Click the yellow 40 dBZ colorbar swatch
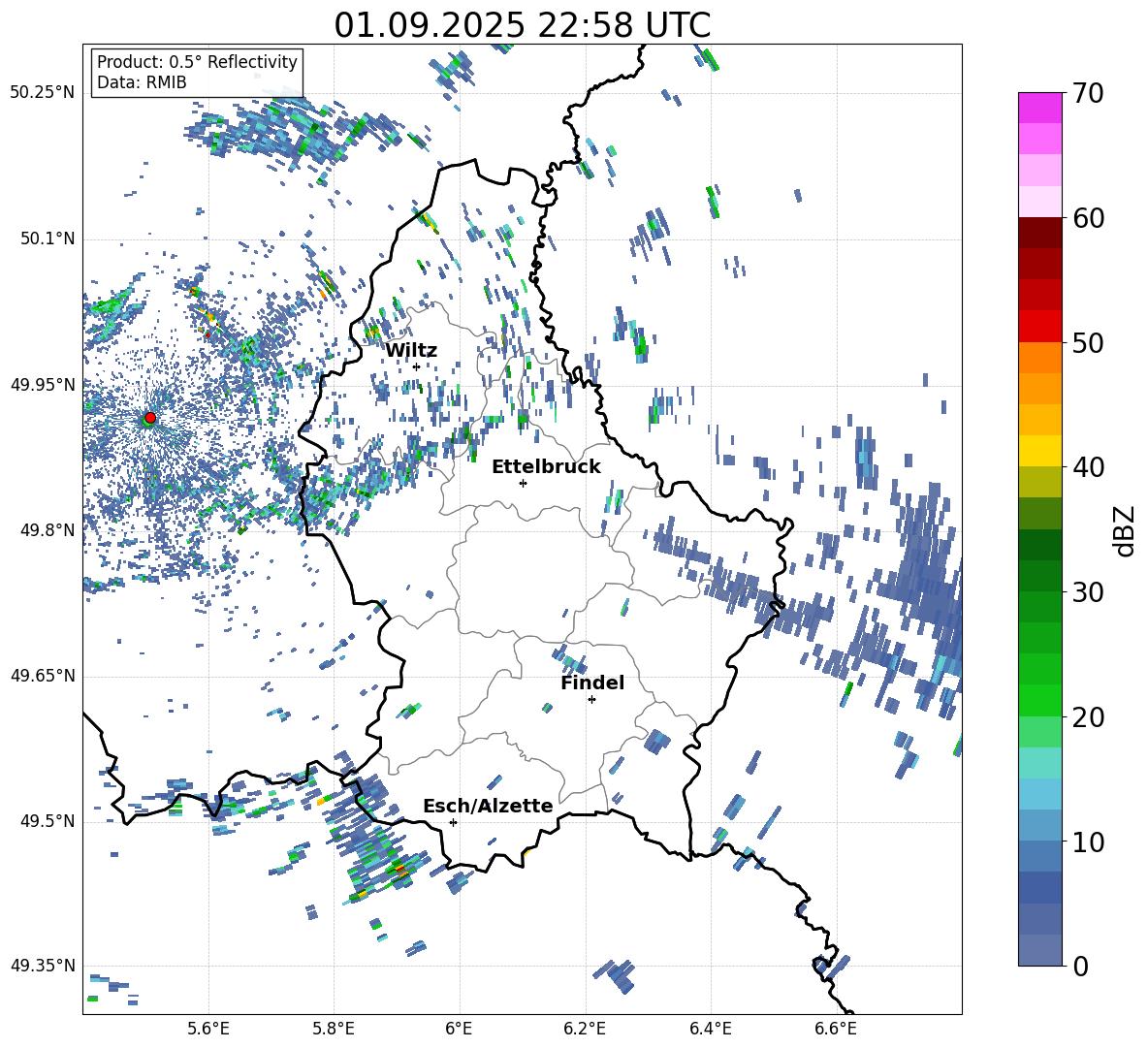The width and height of the screenshot is (1148, 1048). pos(1039,451)
